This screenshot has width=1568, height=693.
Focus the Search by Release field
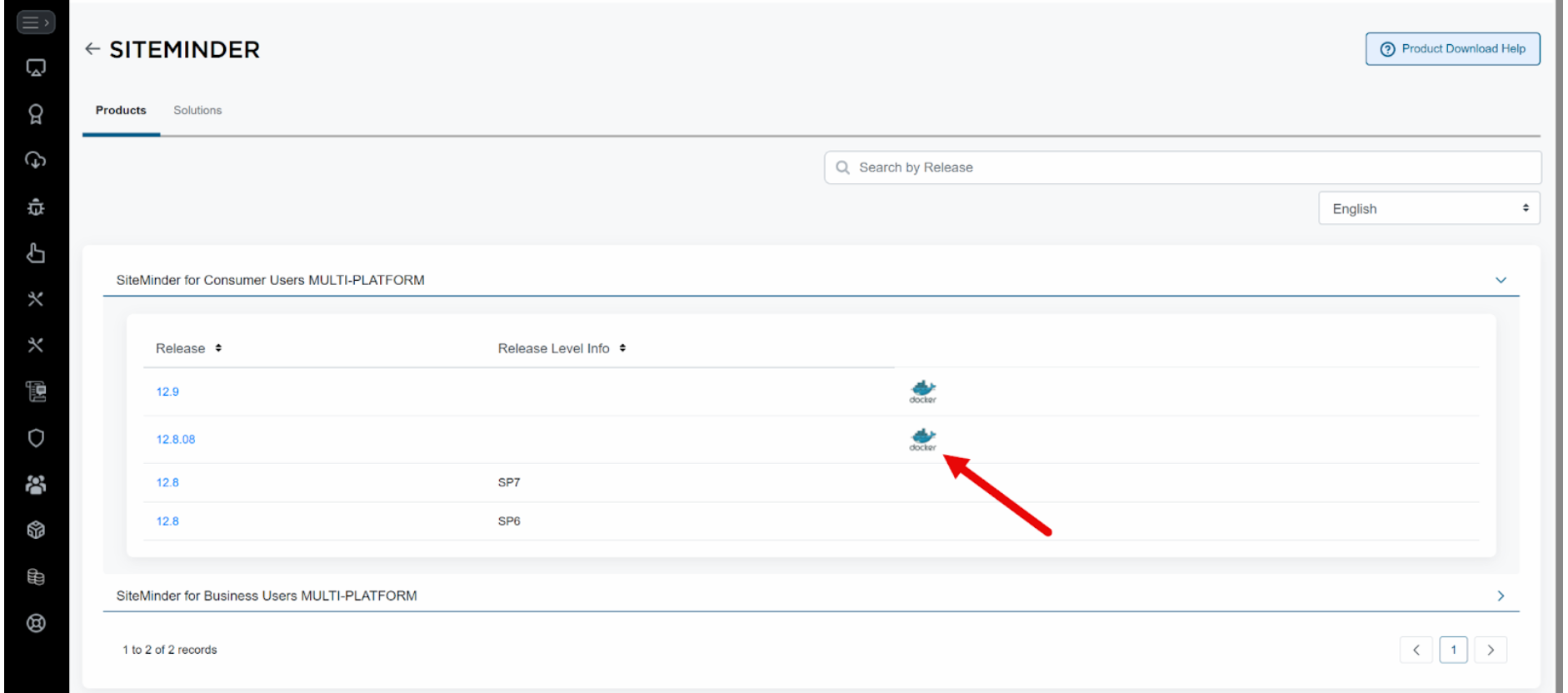[x=1182, y=167]
